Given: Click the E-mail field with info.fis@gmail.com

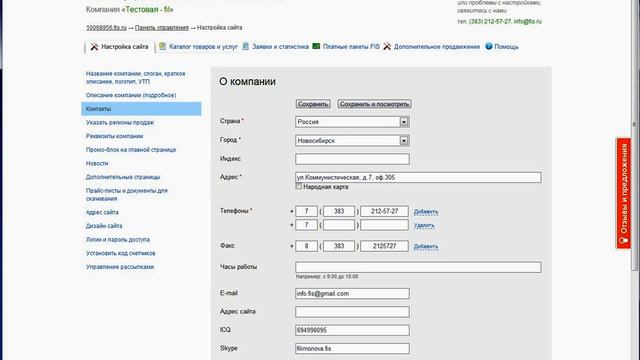Looking at the screenshot, I should tap(352, 293).
